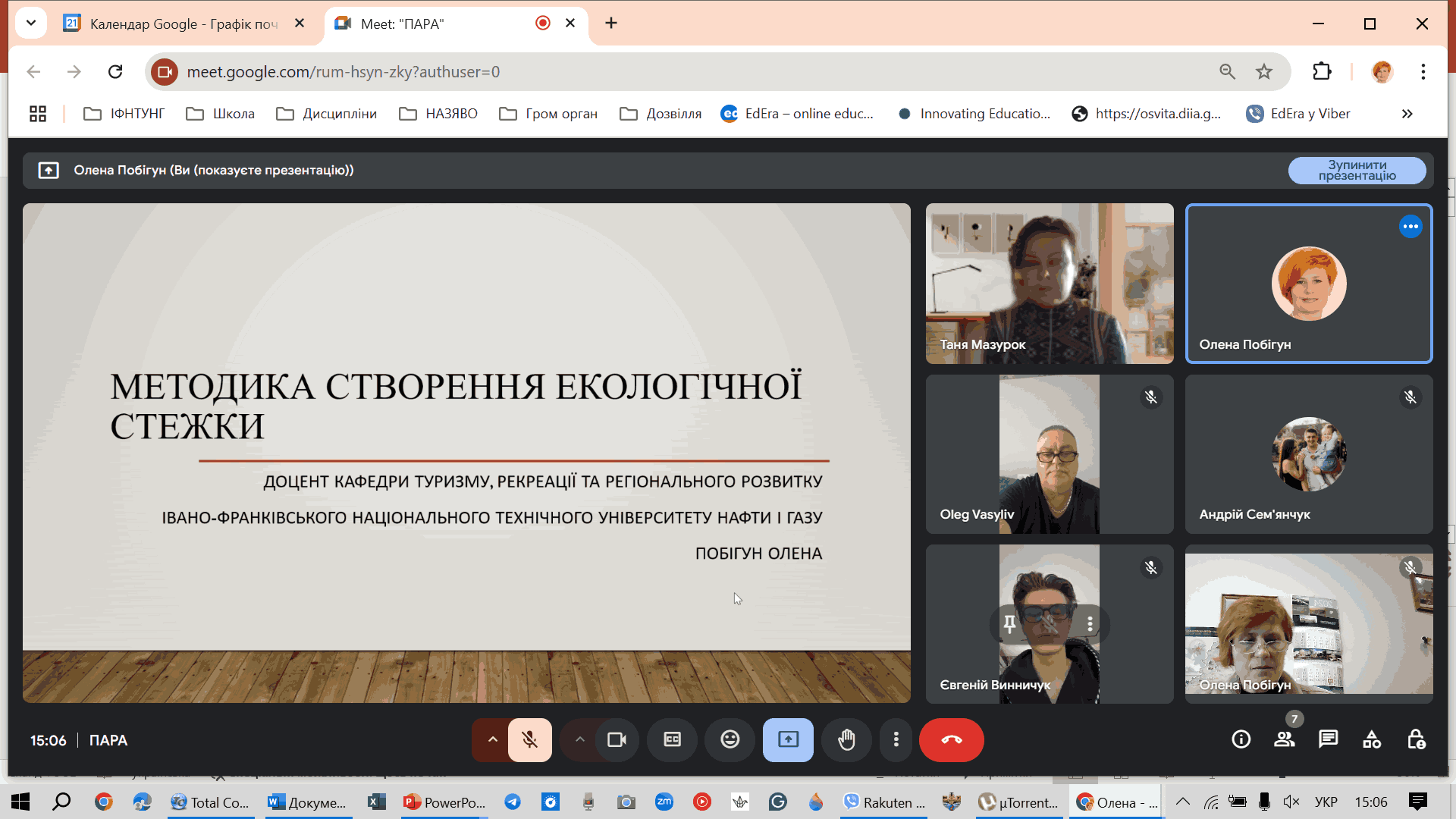Open PowerPoint from the Windows taskbar
This screenshot has height=819, width=1456.
pos(445,802)
